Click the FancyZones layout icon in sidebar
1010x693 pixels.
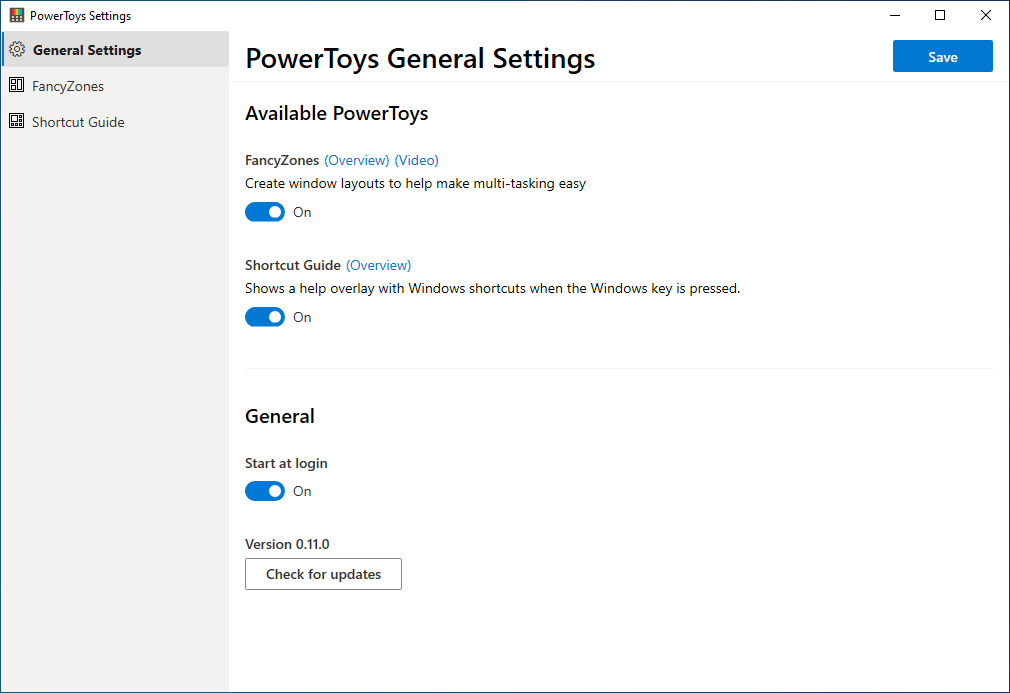tap(17, 85)
